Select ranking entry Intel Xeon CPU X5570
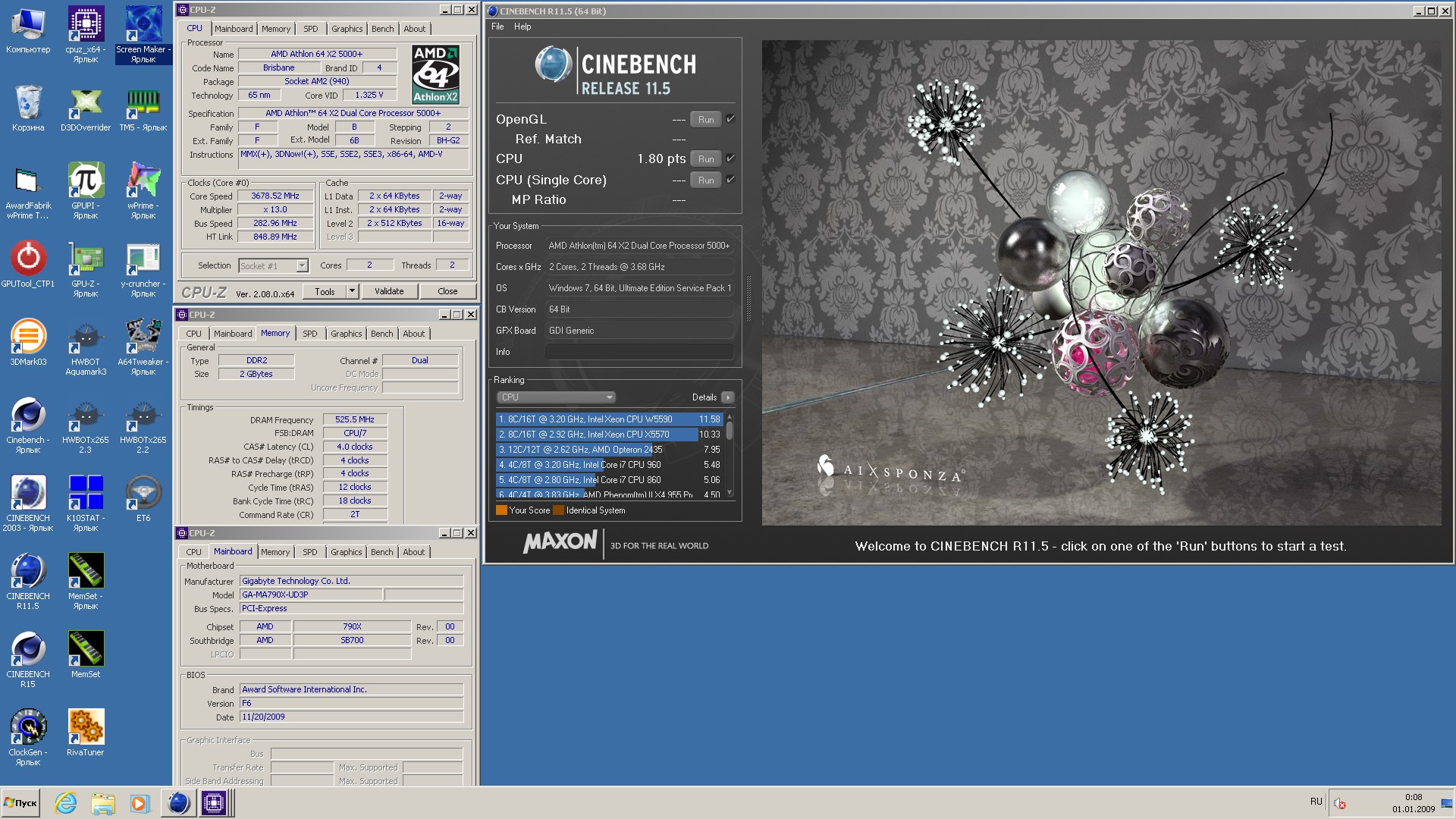Screen dimensions: 1456x819 pos(609,435)
